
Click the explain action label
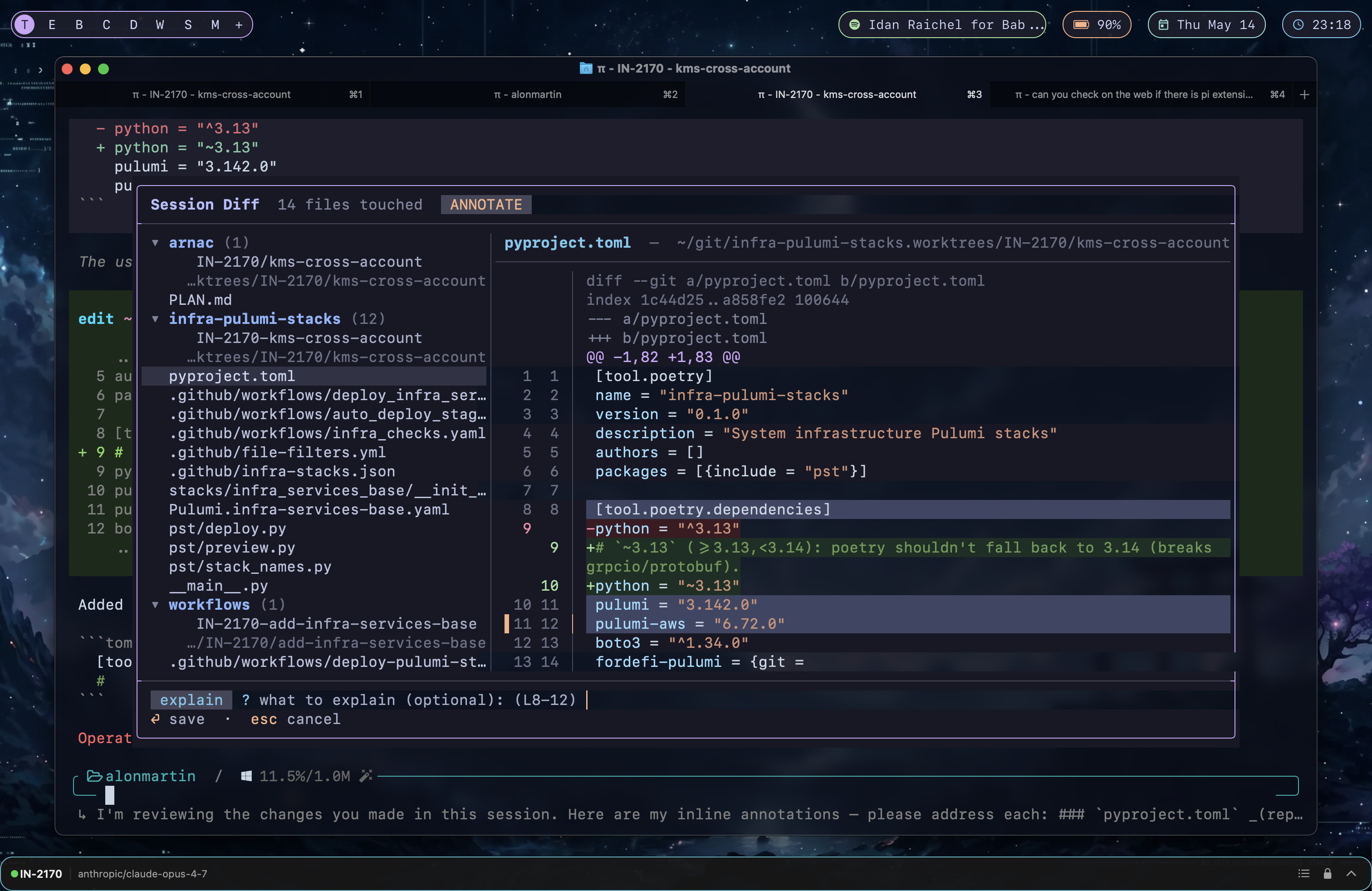tap(191, 700)
